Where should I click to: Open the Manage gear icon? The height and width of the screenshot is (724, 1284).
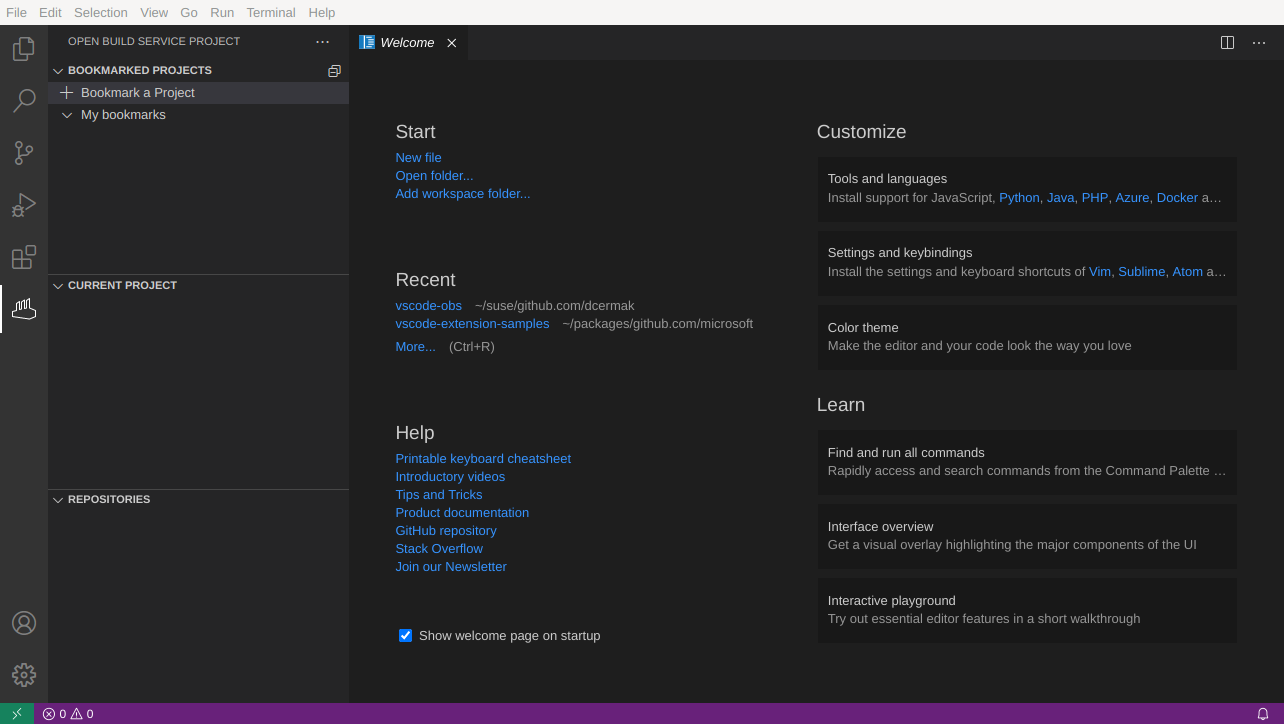coord(24,675)
